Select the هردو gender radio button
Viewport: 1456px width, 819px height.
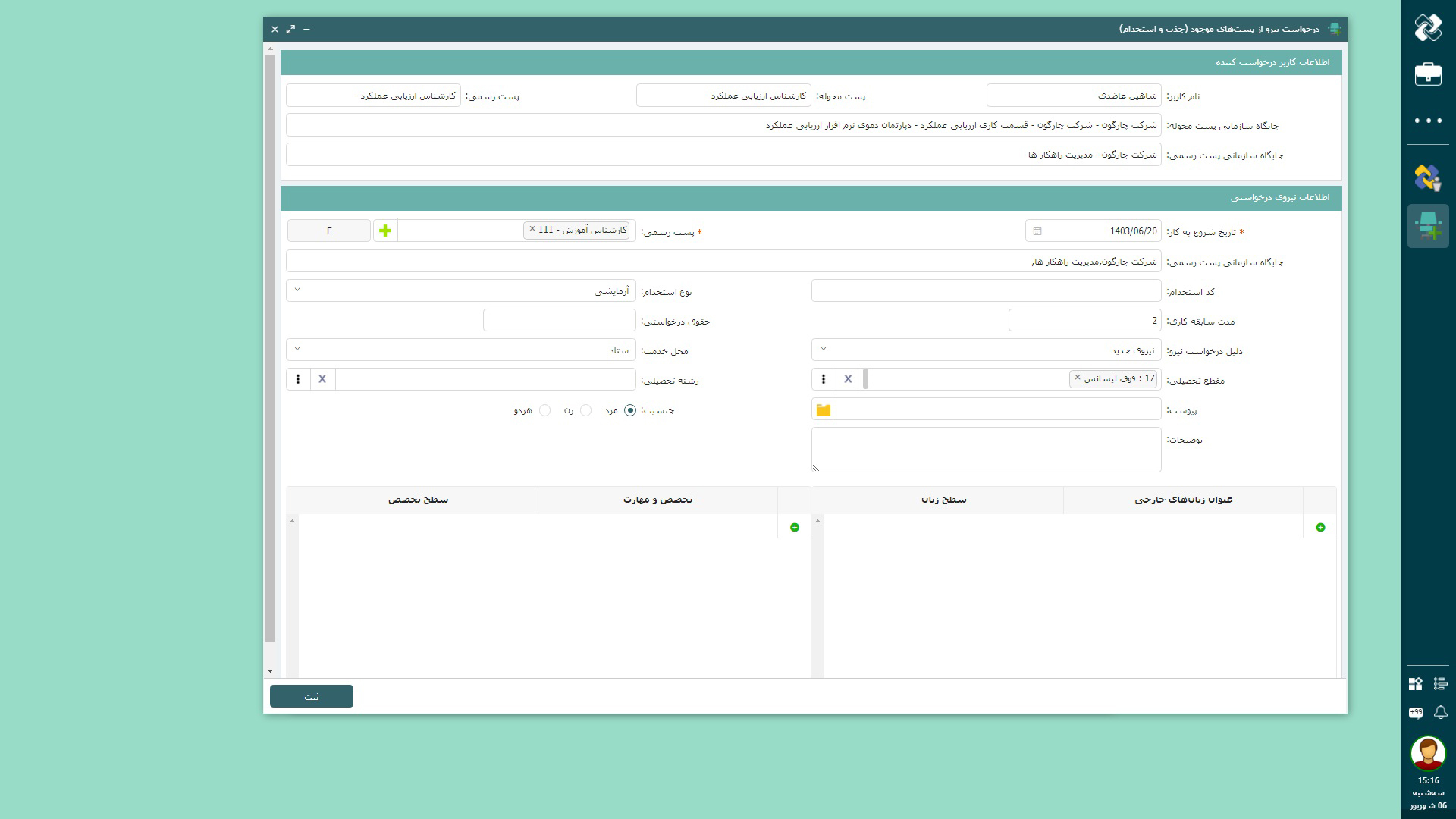(x=544, y=410)
